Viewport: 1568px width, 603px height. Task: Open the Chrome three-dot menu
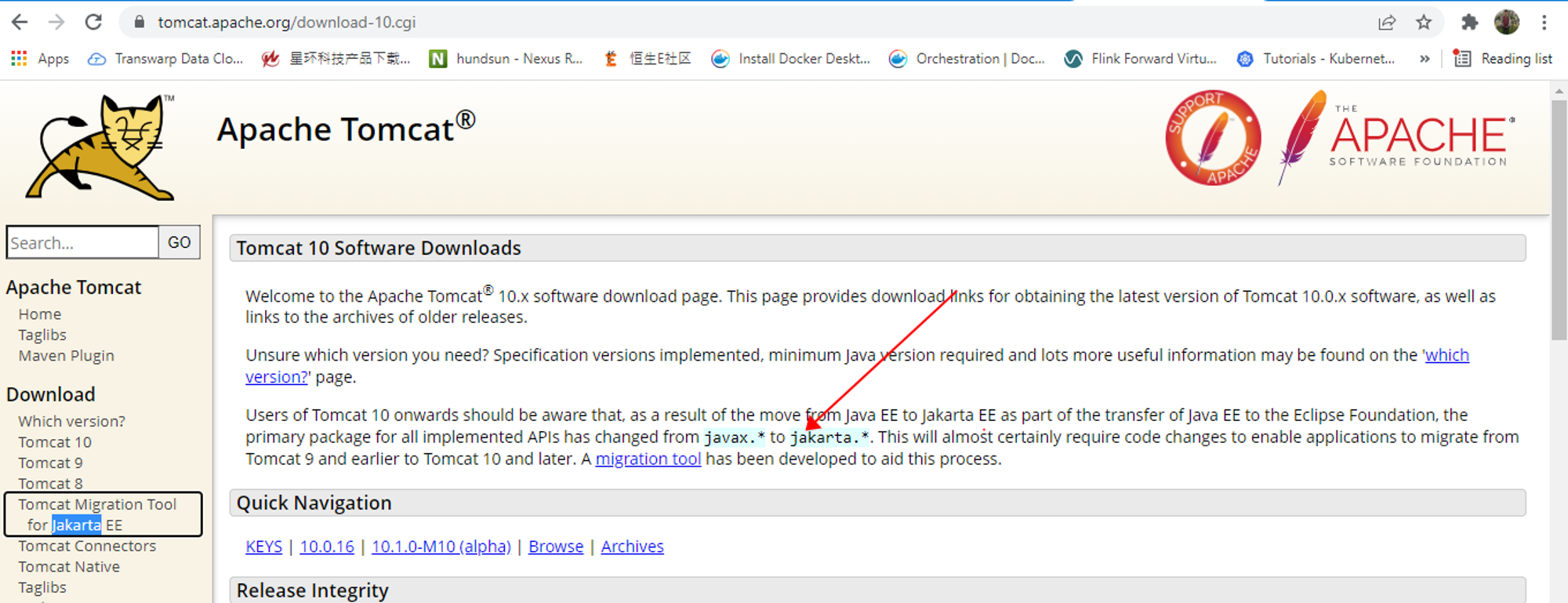[1544, 22]
